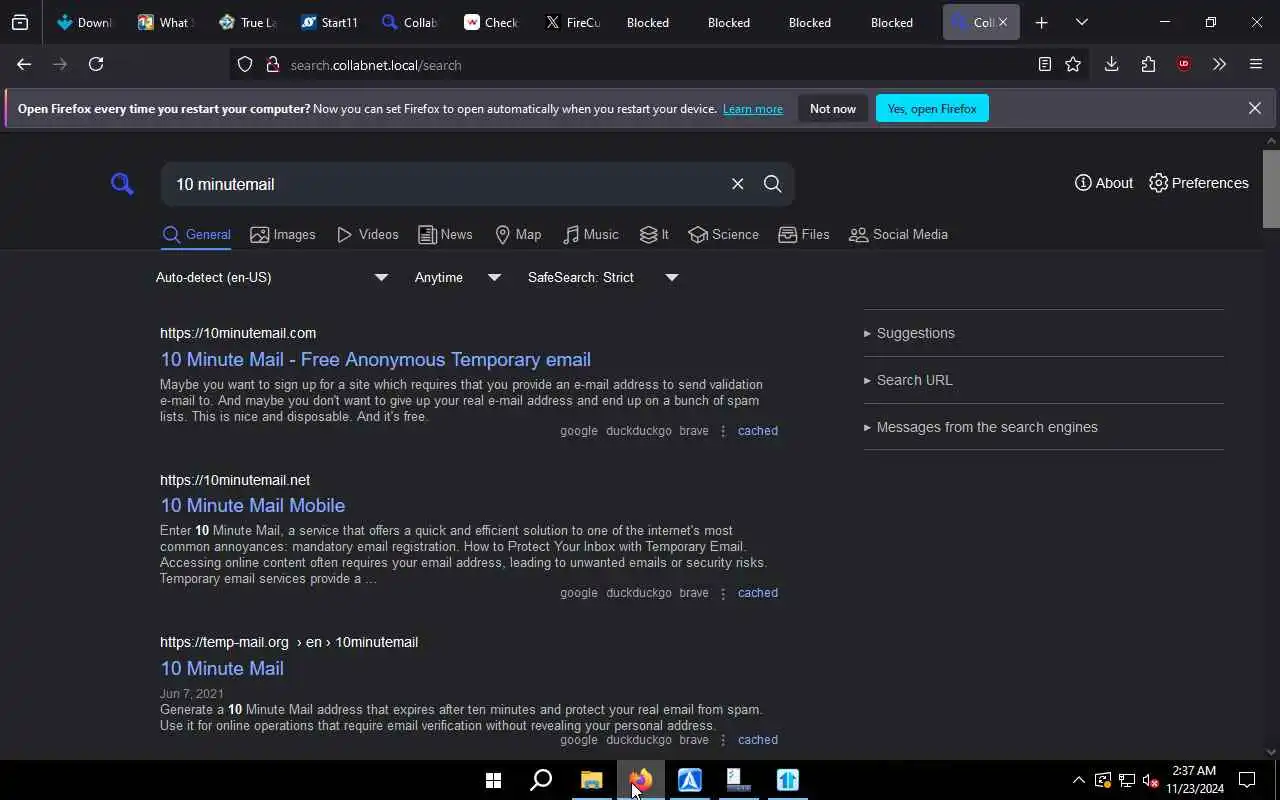Click the address bar URL
This screenshot has width=1280, height=800.
coord(376,65)
